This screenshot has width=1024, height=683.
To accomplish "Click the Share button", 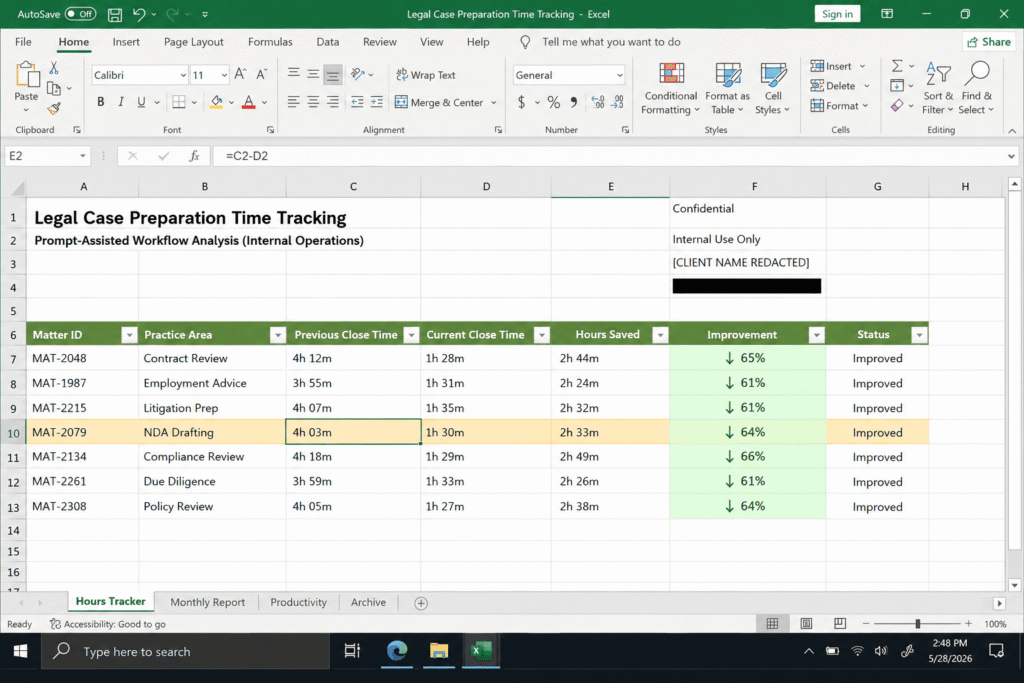I will point(988,42).
